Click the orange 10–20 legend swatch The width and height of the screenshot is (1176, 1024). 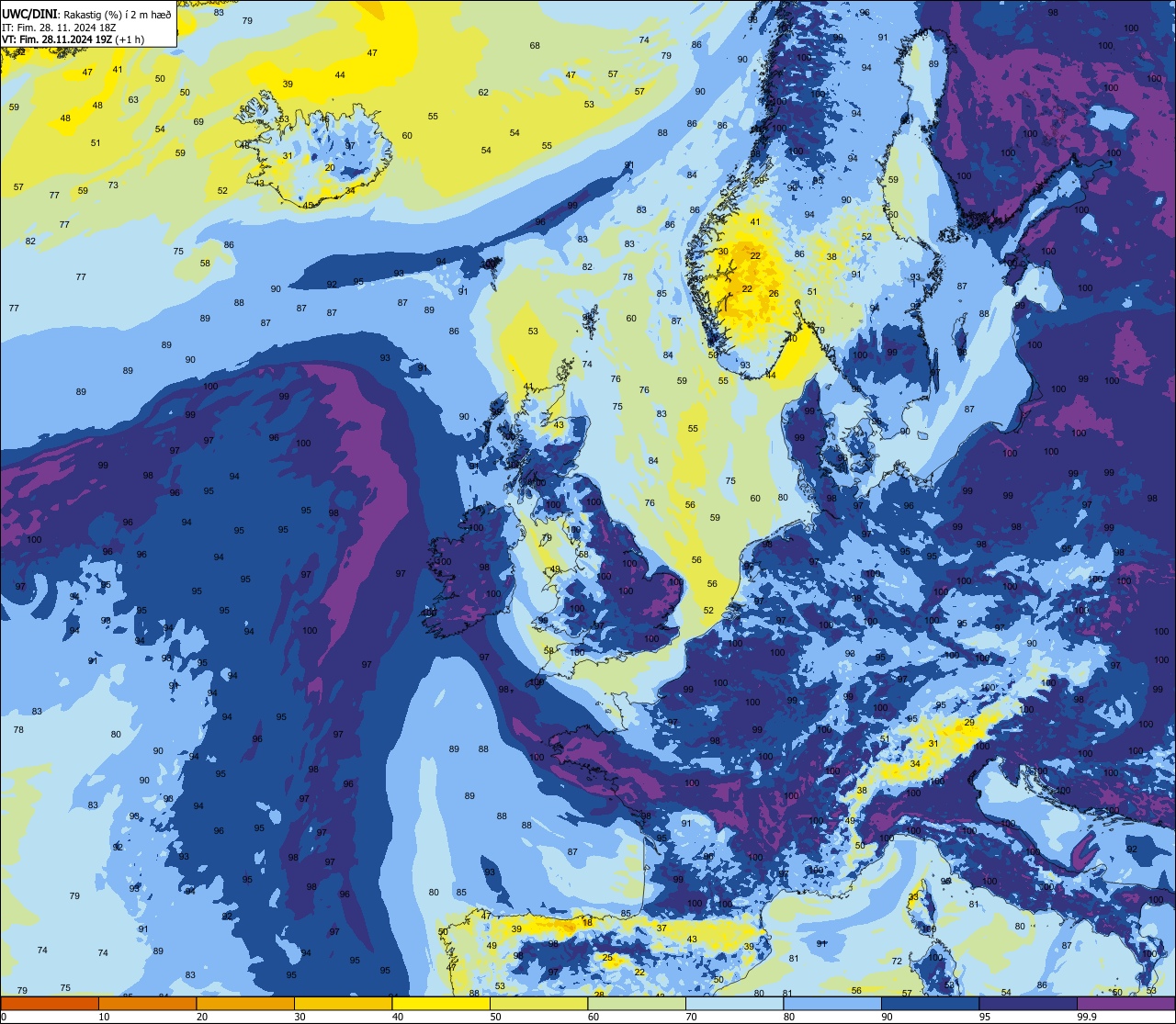[147, 1003]
